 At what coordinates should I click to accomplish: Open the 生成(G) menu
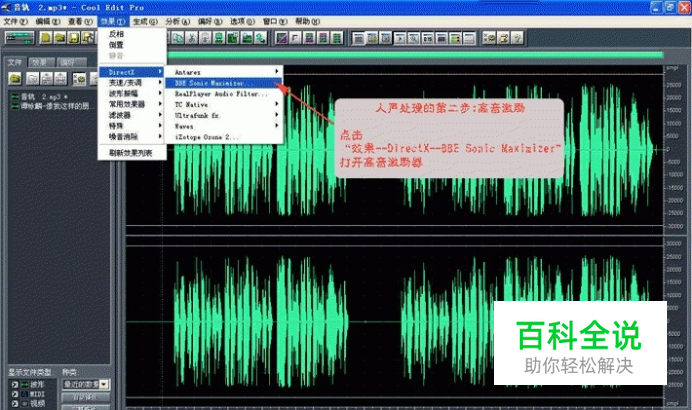pos(145,21)
